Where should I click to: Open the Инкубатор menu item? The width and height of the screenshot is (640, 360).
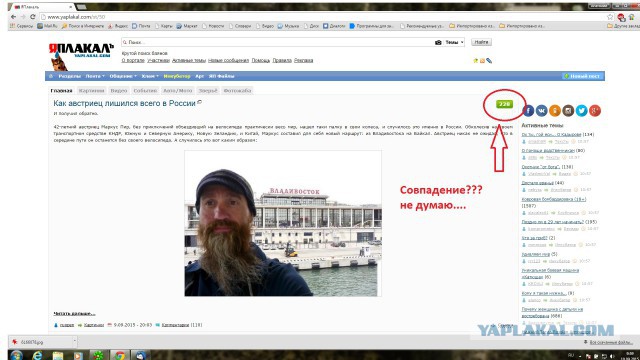(x=177, y=76)
